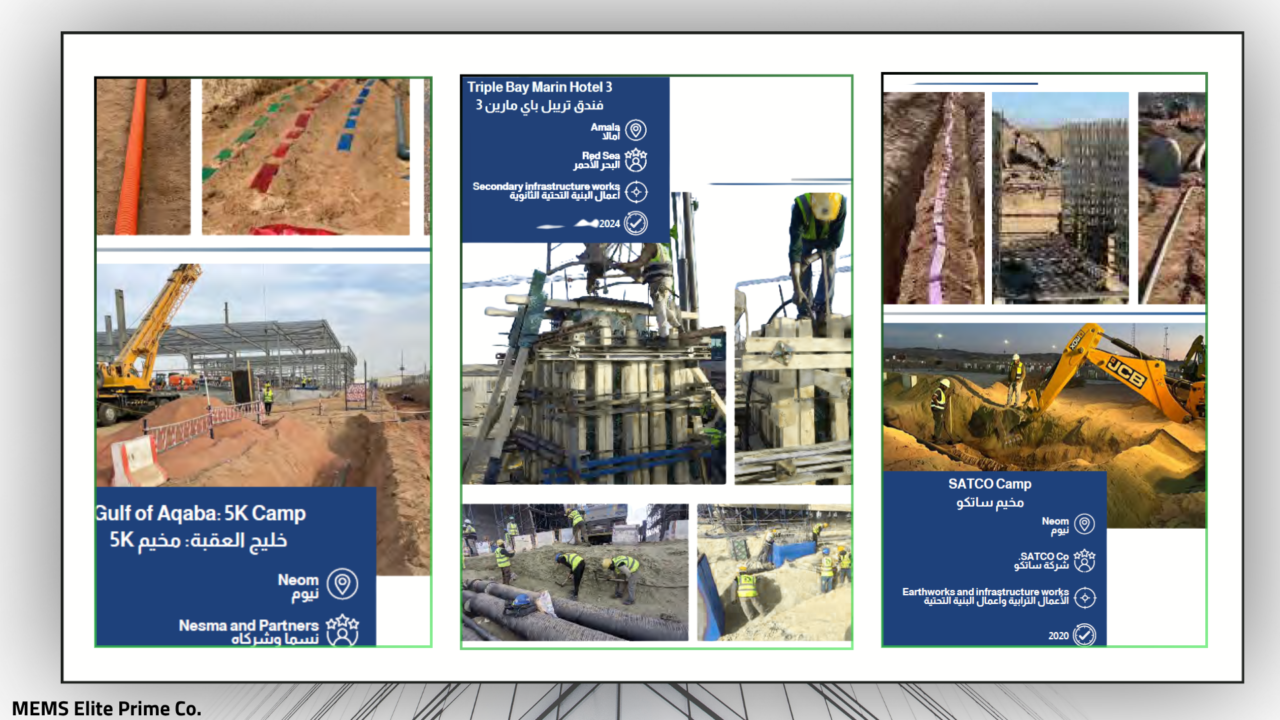Select the trench photo with purple warning tape

click(x=934, y=198)
